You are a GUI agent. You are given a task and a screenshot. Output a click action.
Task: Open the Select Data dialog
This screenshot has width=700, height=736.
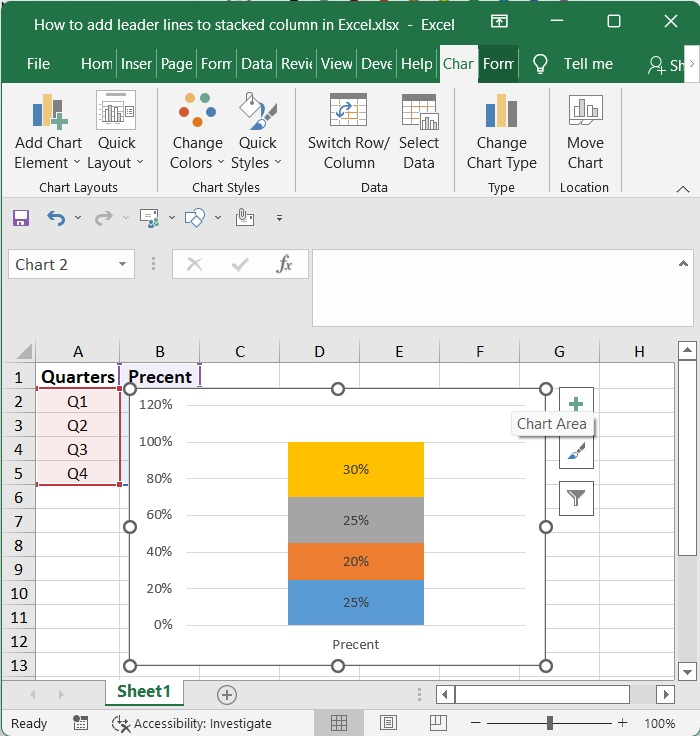419,132
